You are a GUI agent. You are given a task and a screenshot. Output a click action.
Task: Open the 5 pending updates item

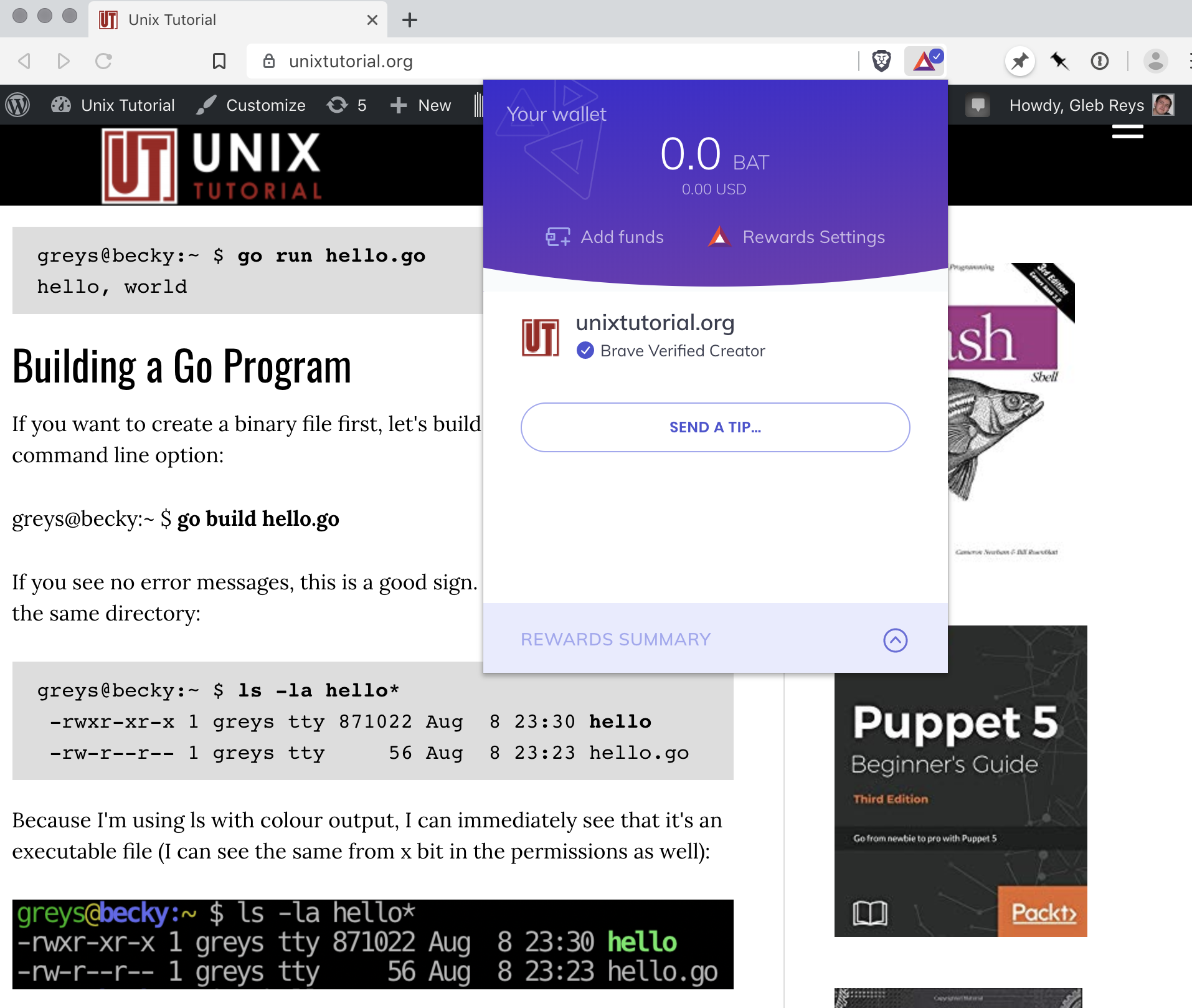pyautogui.click(x=346, y=105)
